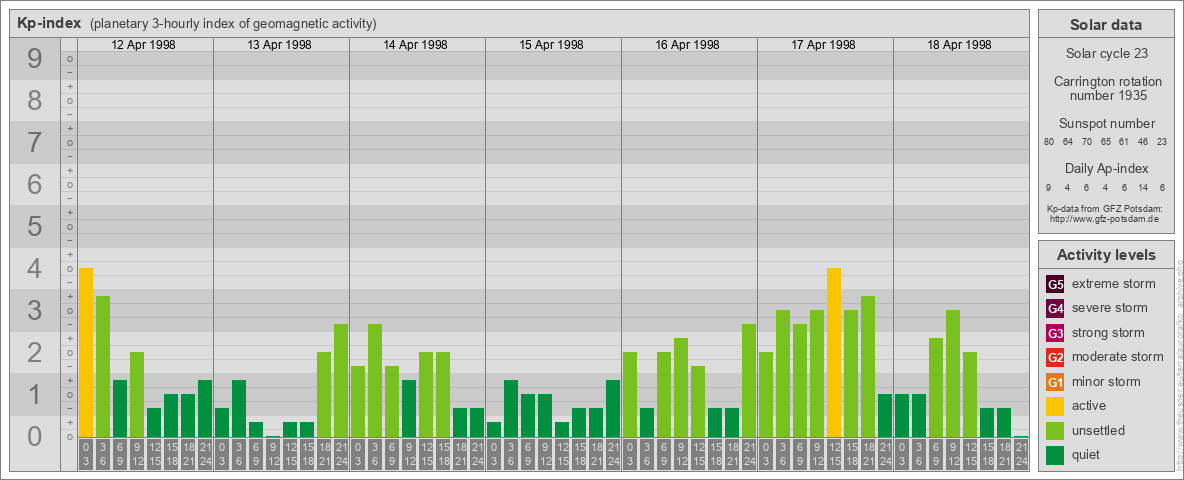Click the Kp scale number 9
The image size is (1184, 480).
(x=35, y=59)
